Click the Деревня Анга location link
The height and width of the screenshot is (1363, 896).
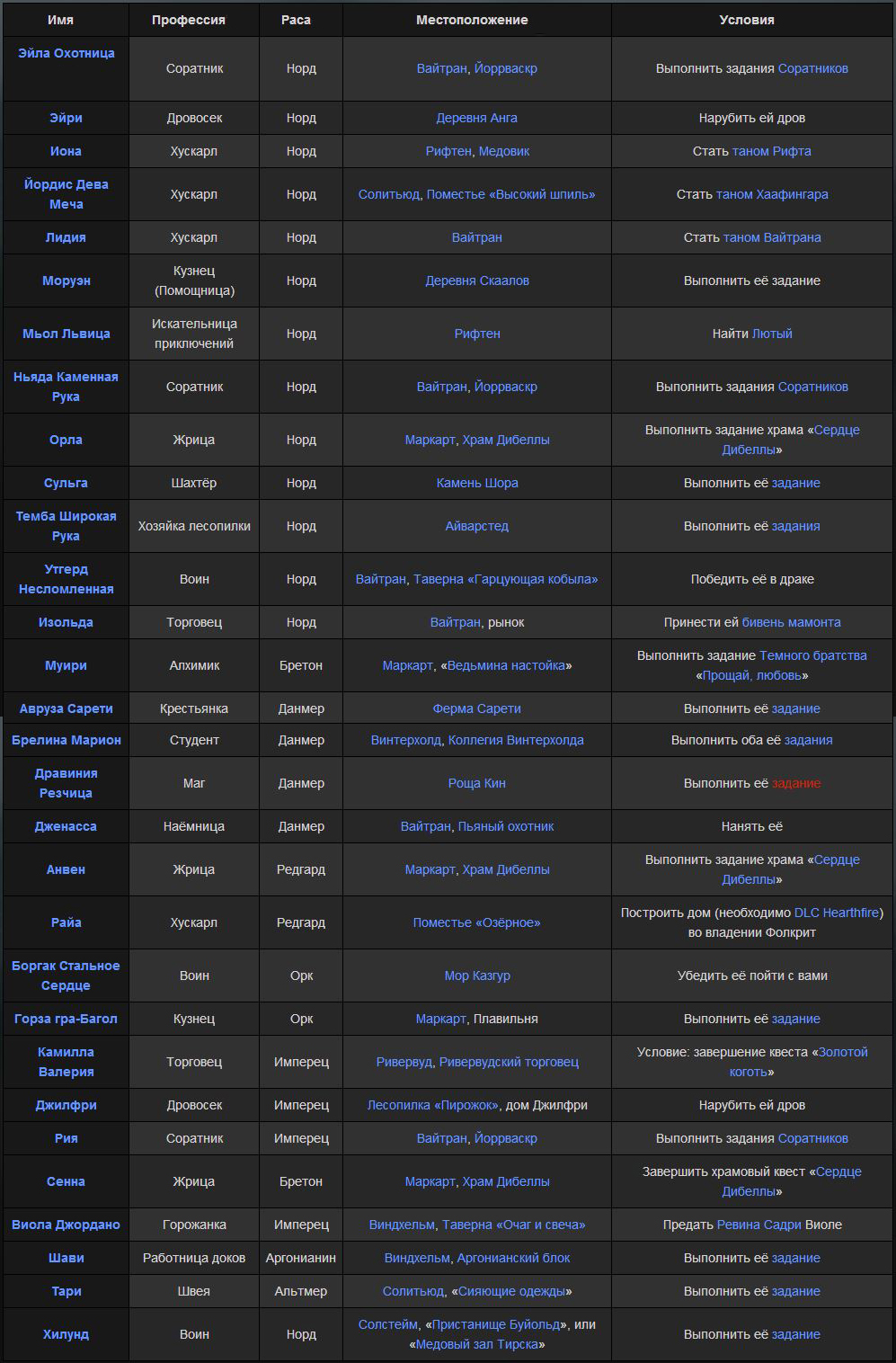476,118
